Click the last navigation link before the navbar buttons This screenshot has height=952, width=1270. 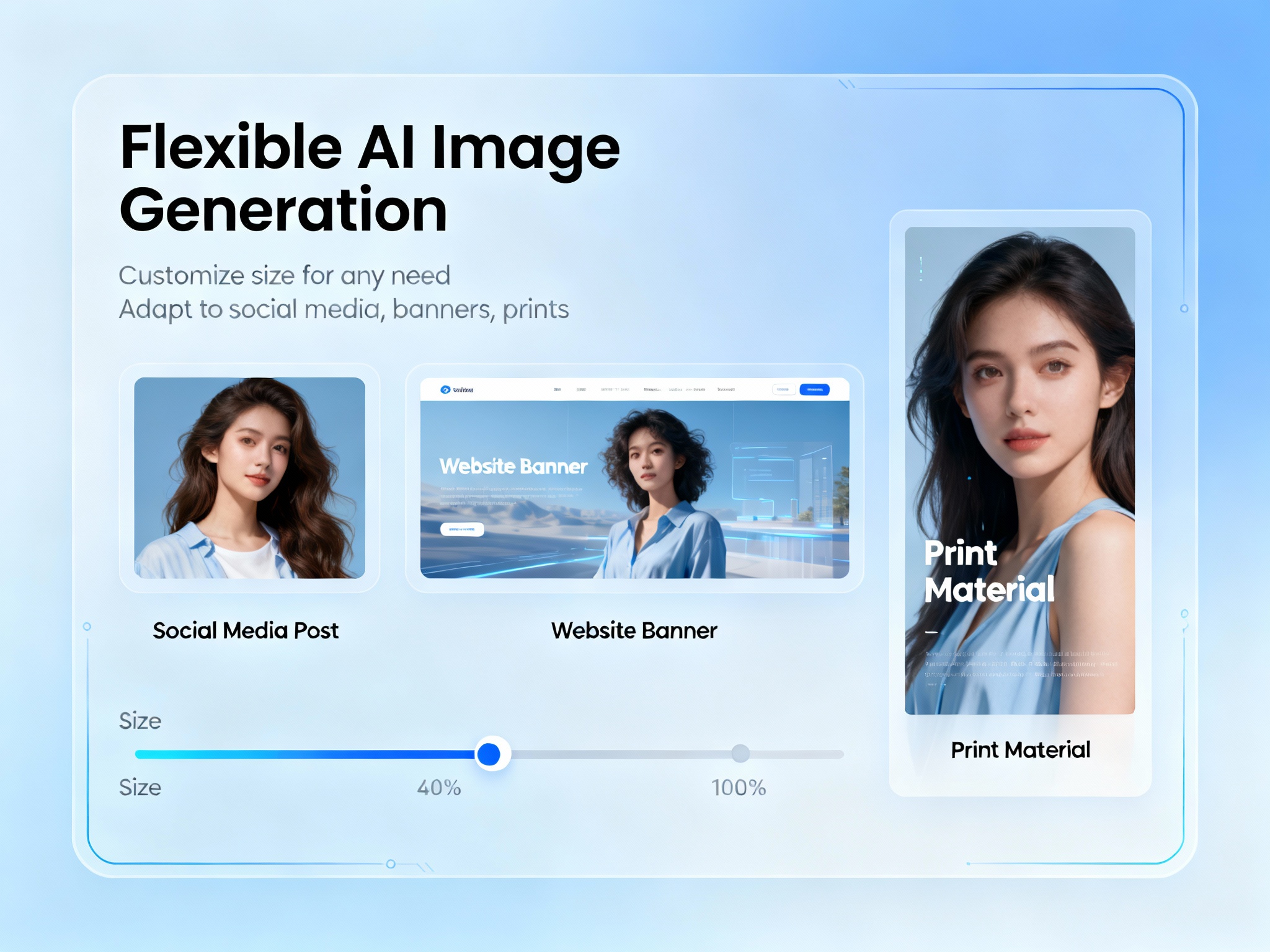tap(726, 389)
